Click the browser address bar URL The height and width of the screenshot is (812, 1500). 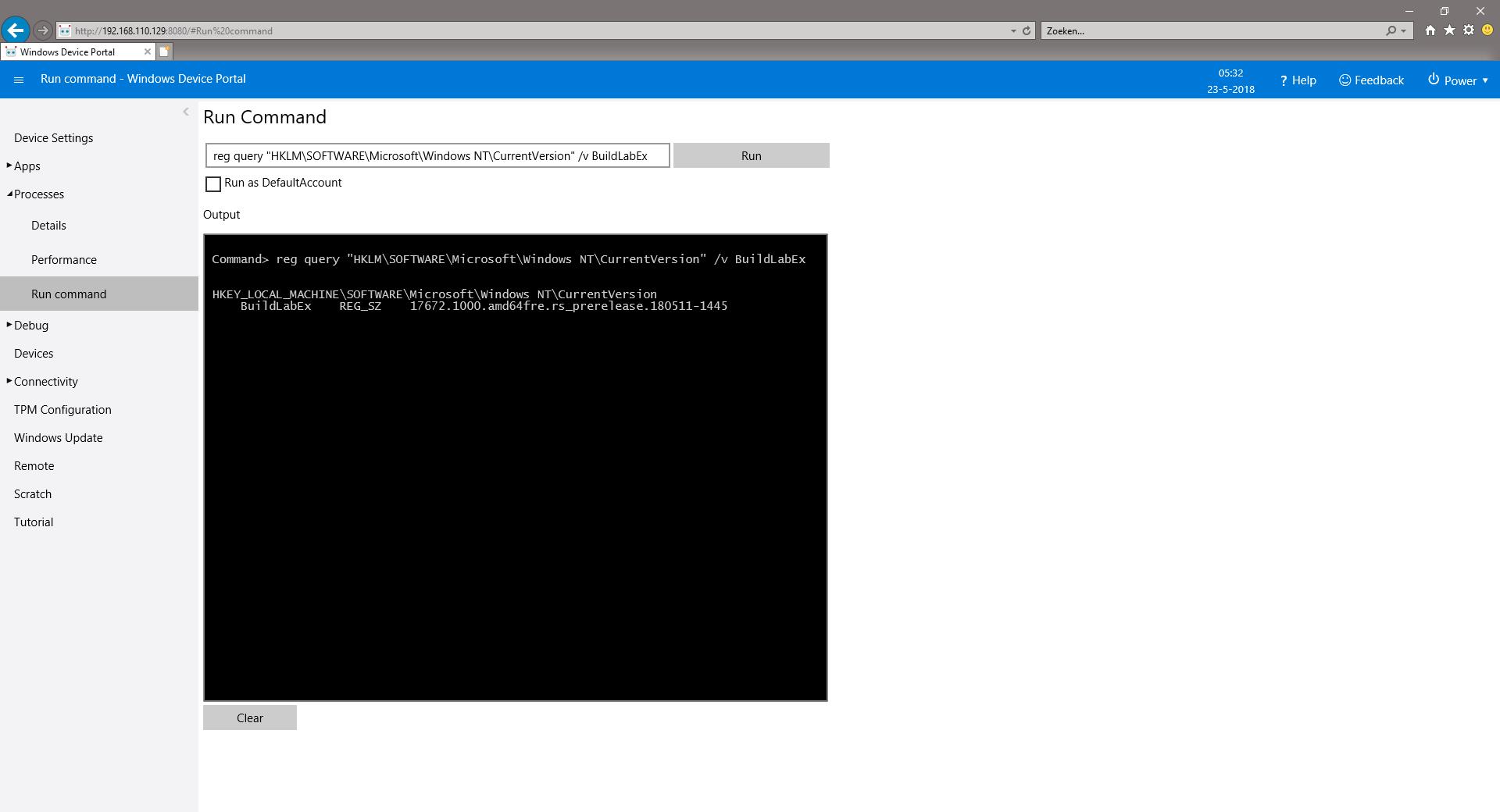[x=173, y=31]
